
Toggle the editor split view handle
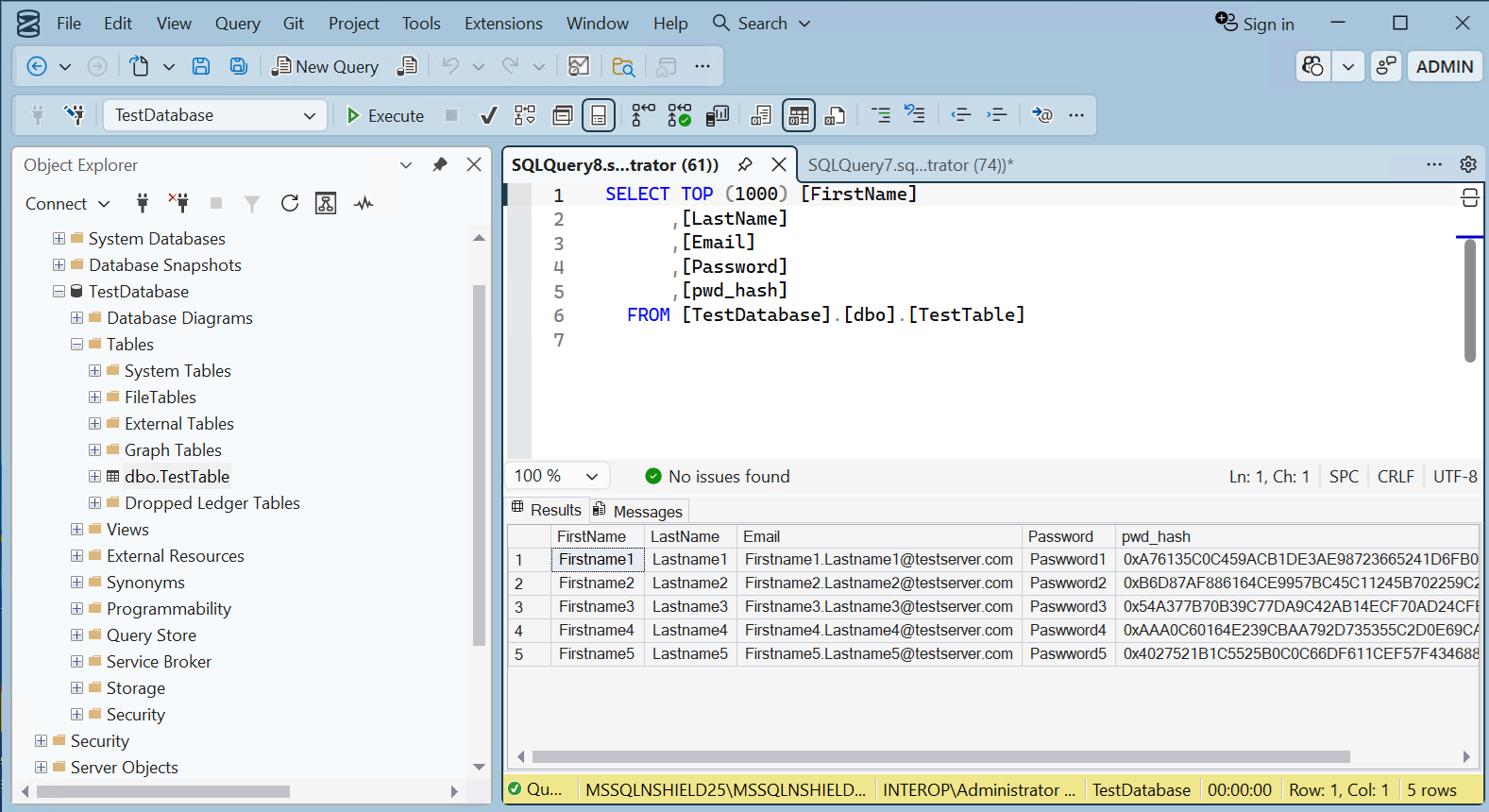click(x=1470, y=197)
